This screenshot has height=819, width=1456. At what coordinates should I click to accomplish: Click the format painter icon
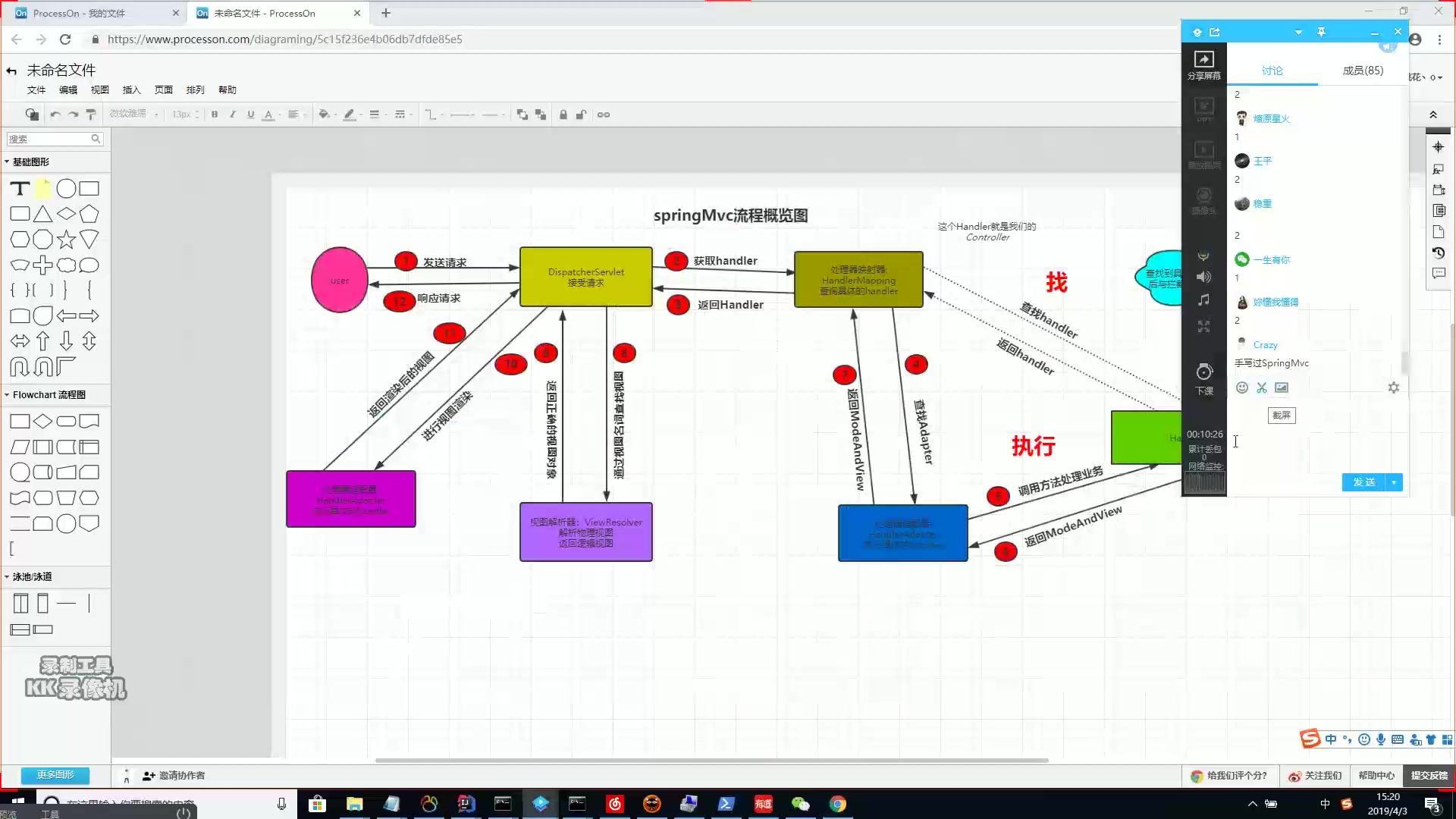point(91,115)
